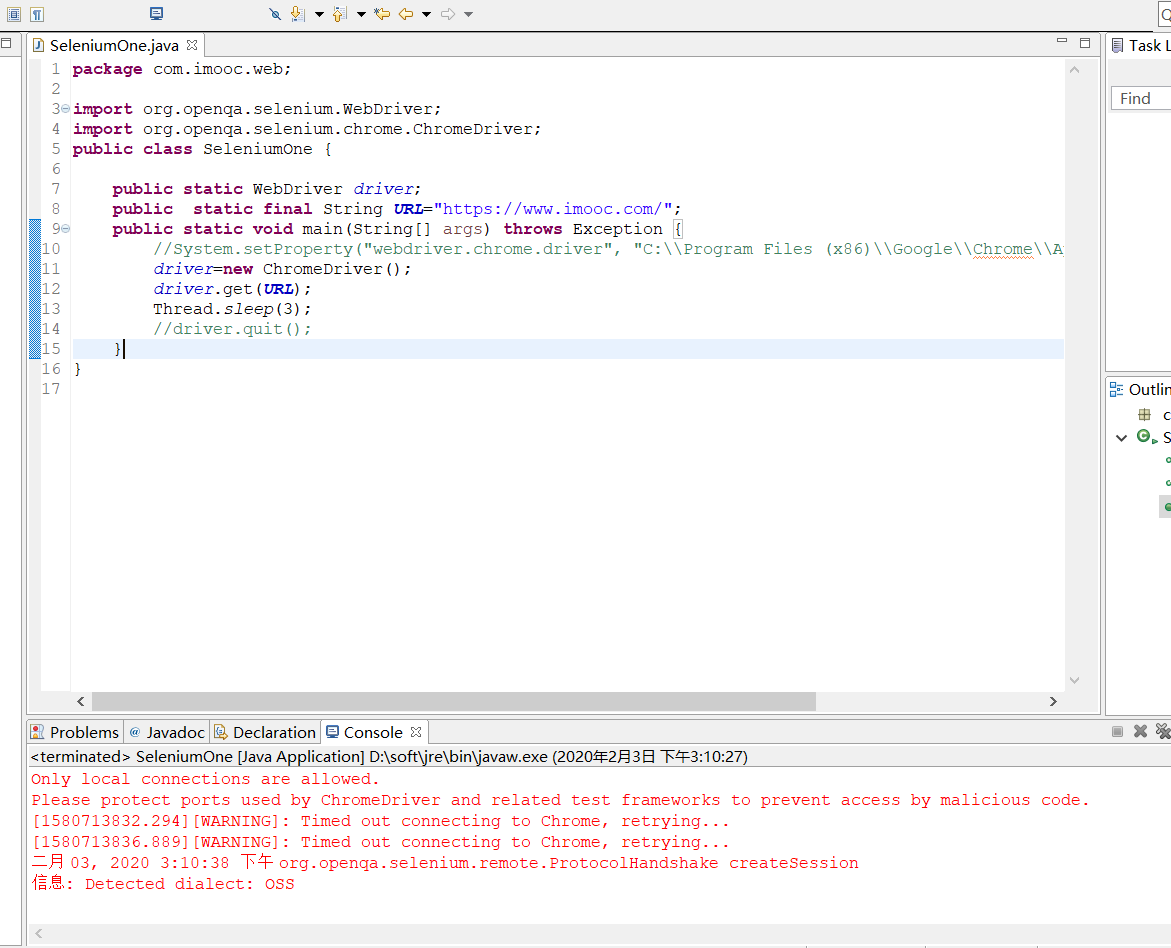Click the '//driver.quit();' comment line

coord(232,329)
